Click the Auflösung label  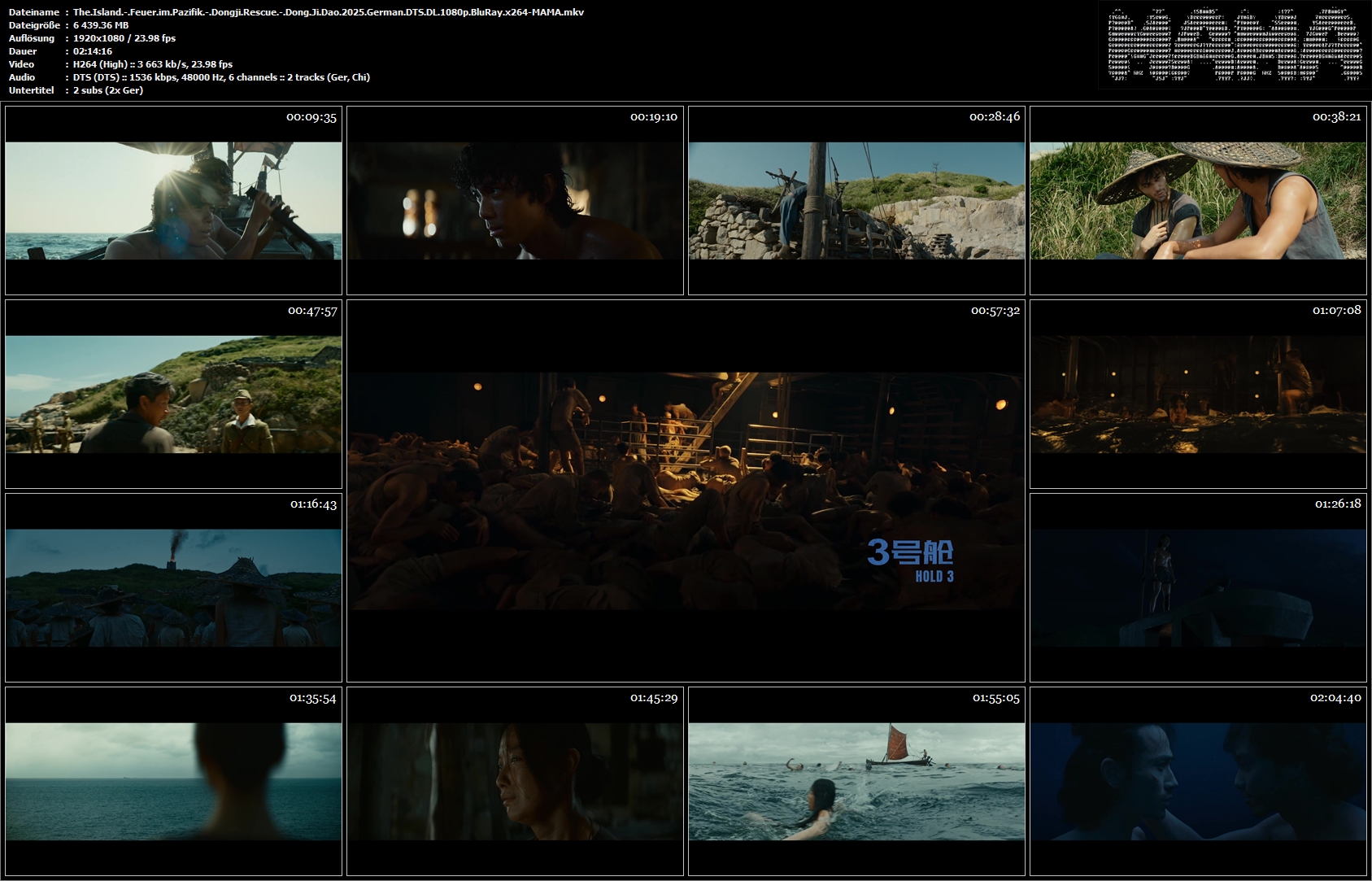pos(32,38)
